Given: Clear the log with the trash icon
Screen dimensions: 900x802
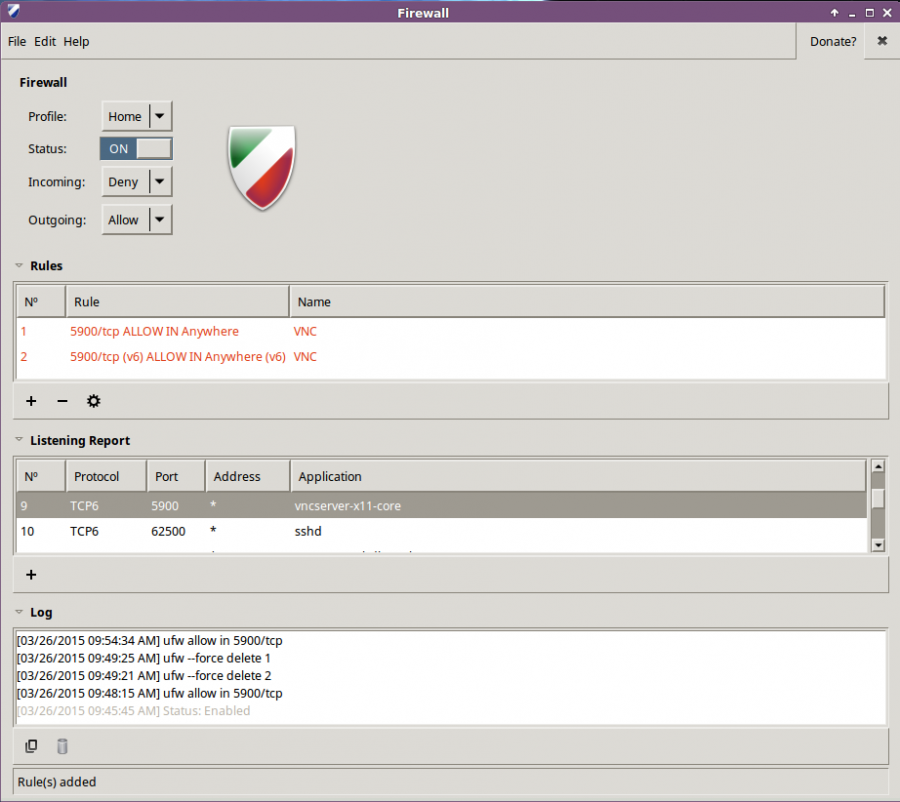Looking at the screenshot, I should pos(62,746).
